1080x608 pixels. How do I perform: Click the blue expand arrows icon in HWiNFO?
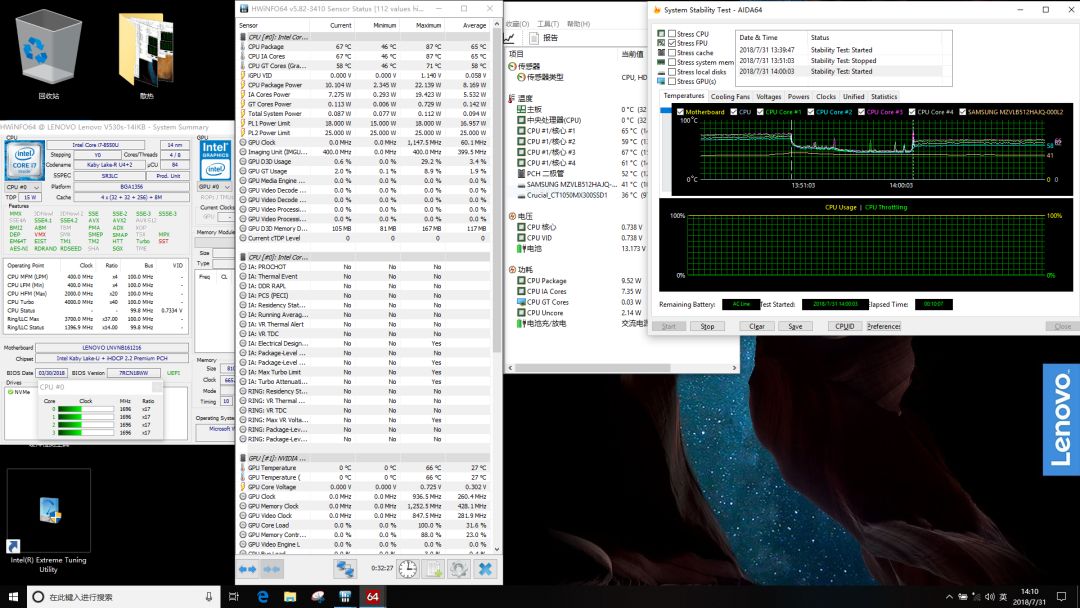247,569
